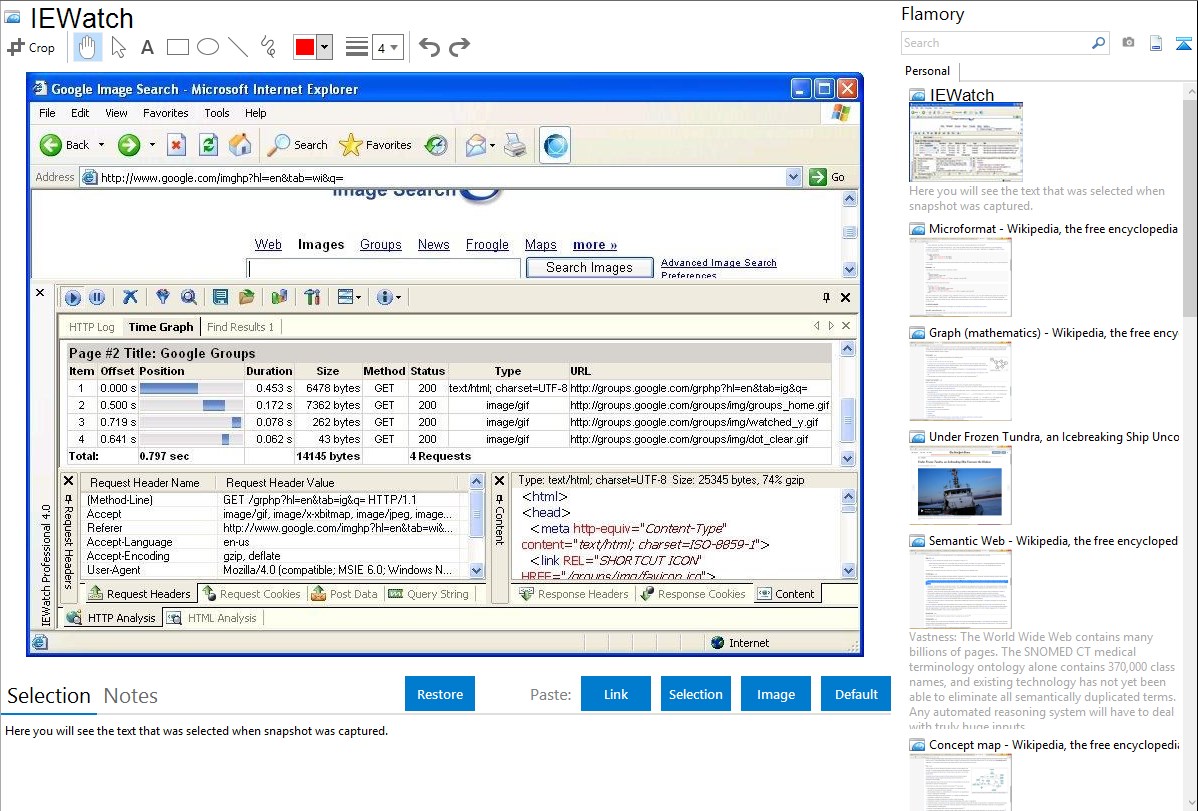This screenshot has height=811, width=1198.
Task: Expand the address bar dropdown
Action: click(793, 177)
